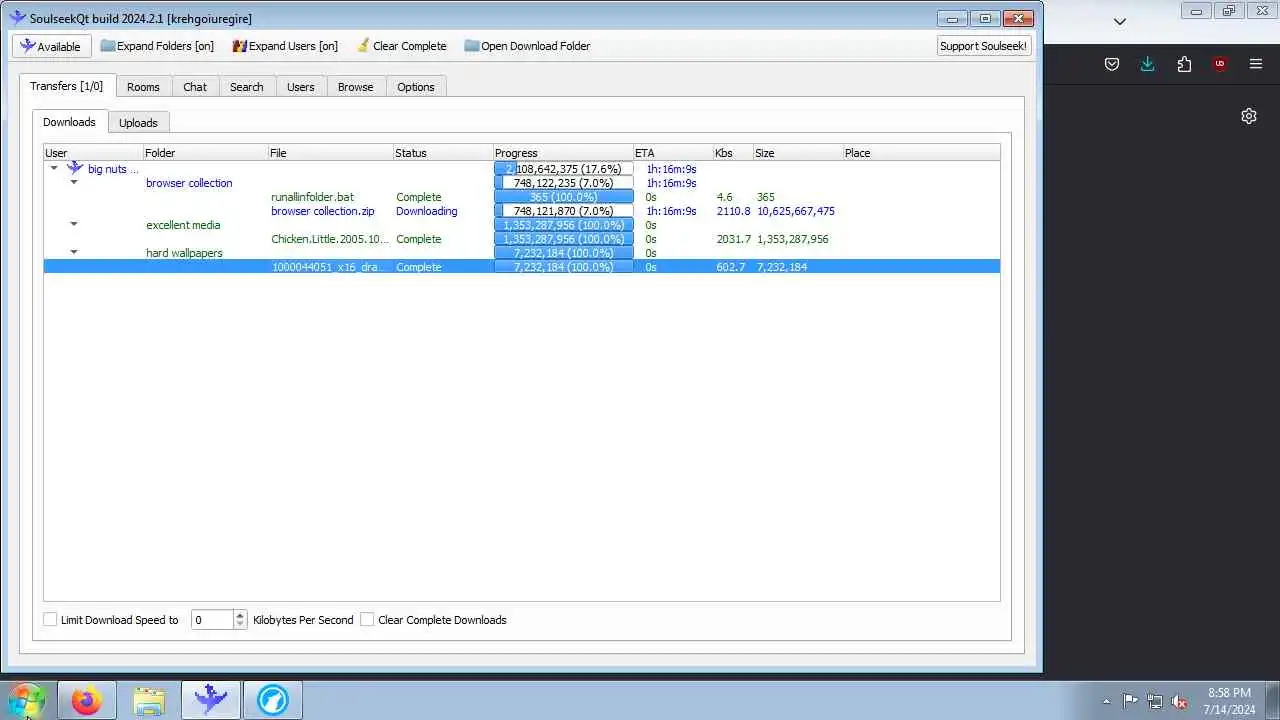The height and width of the screenshot is (720, 1280).
Task: Click the Action Center flag icon
Action: 1130,701
